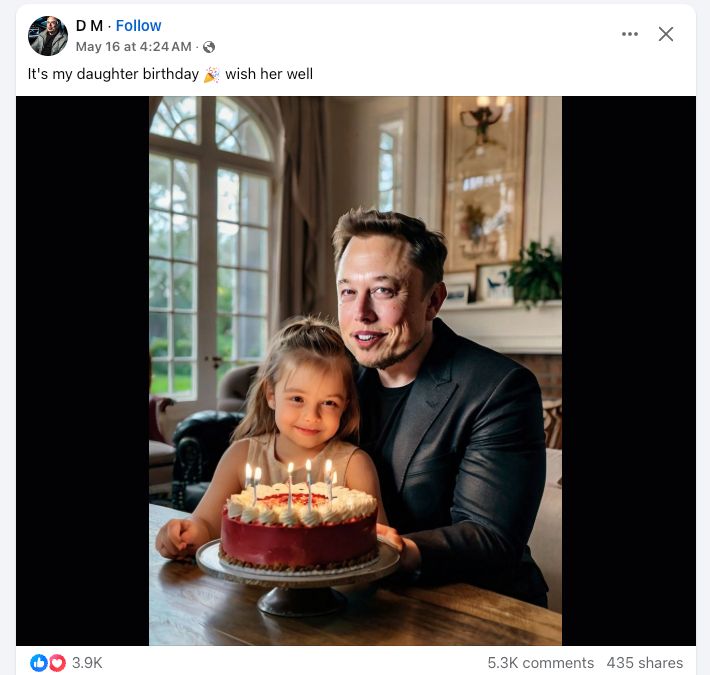Click the D M profile picture
The height and width of the screenshot is (675, 710).
click(48, 36)
